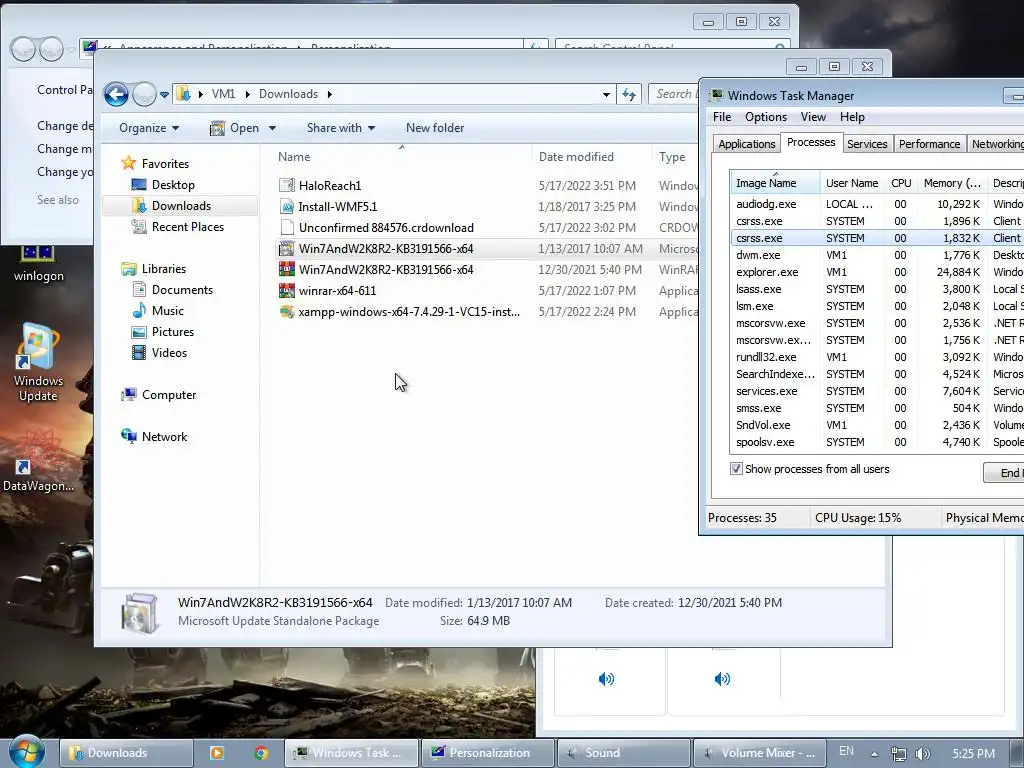
Task: Switch to Personalization taskbar window
Action: pos(488,753)
